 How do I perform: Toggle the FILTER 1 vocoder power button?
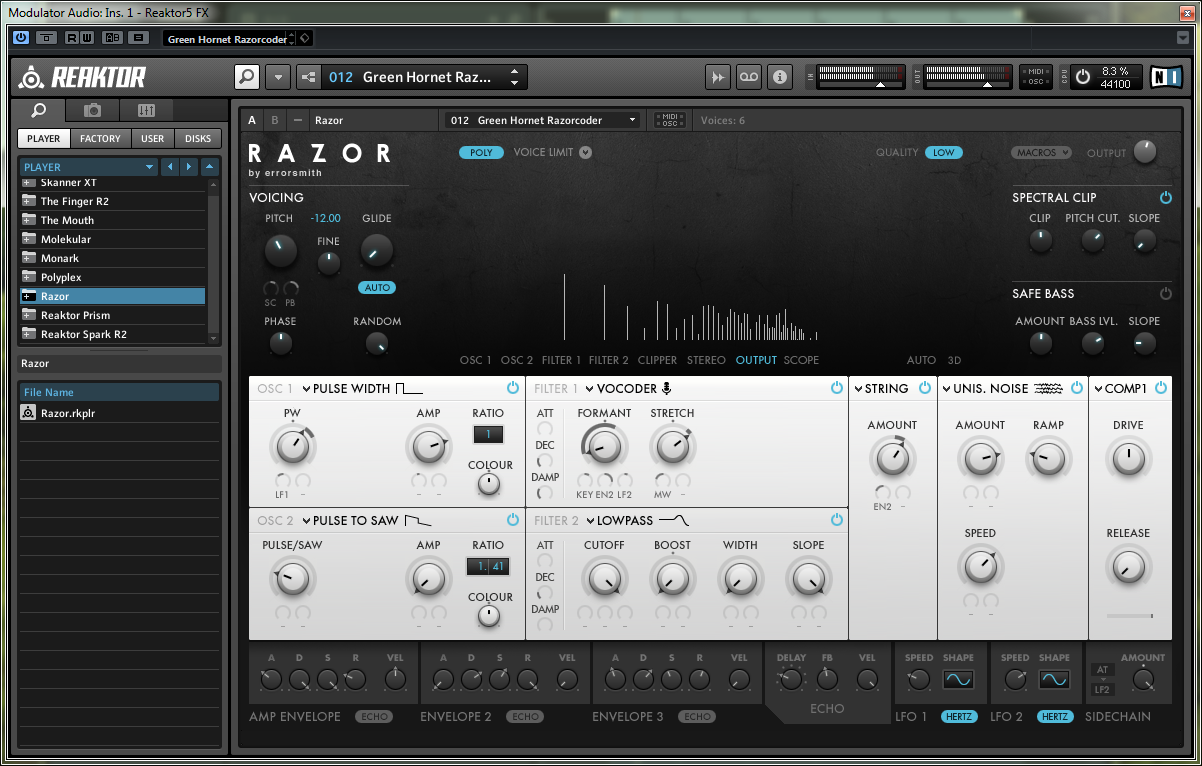[x=837, y=388]
